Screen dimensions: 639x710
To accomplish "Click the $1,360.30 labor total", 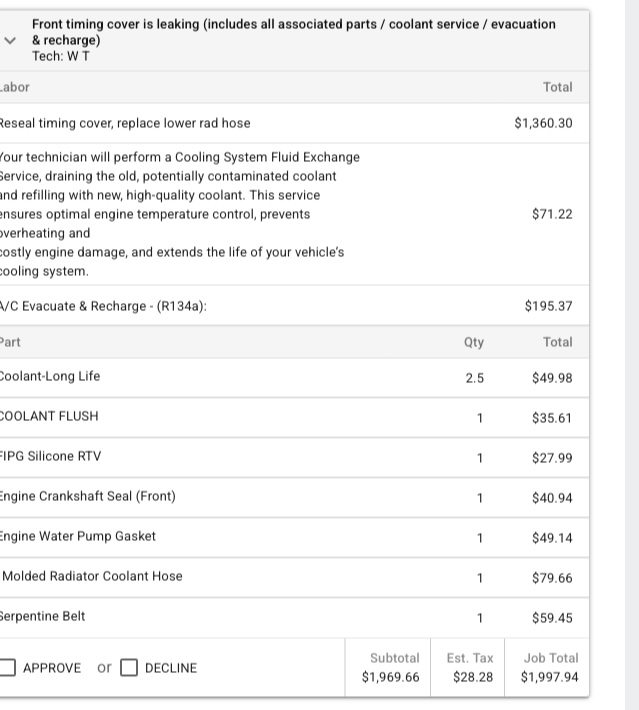I will [x=543, y=123].
